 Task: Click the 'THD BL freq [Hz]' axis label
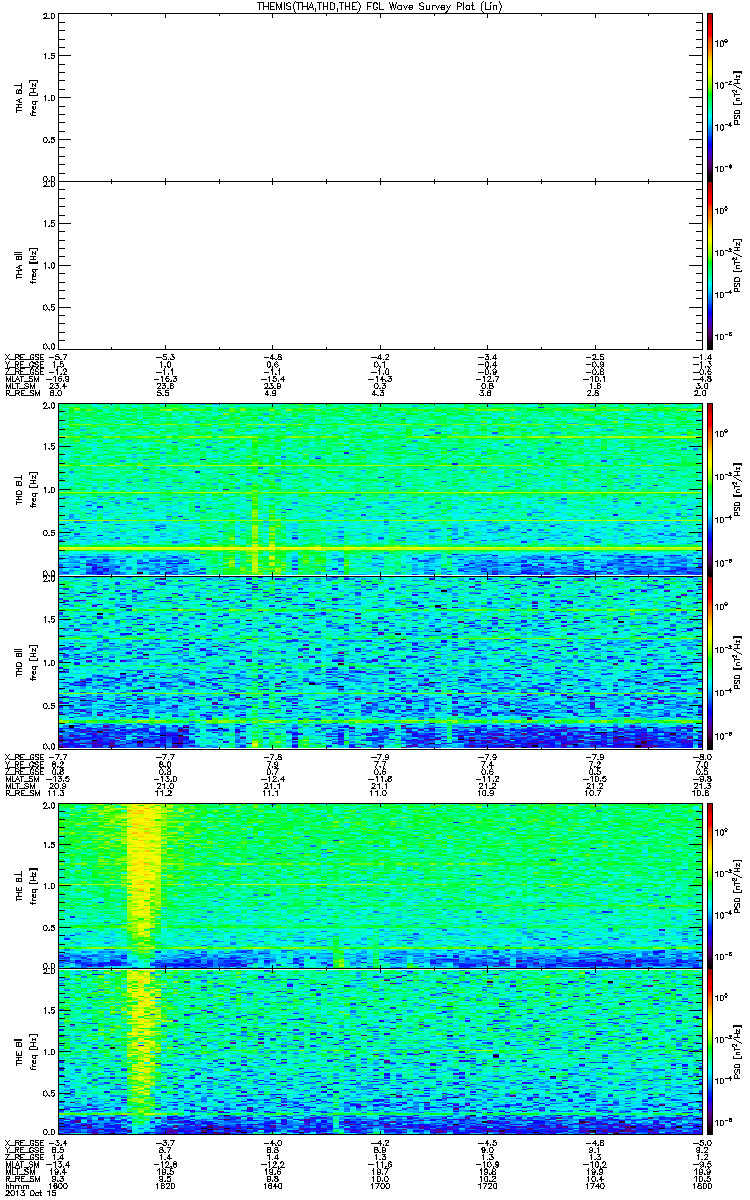click(x=27, y=489)
